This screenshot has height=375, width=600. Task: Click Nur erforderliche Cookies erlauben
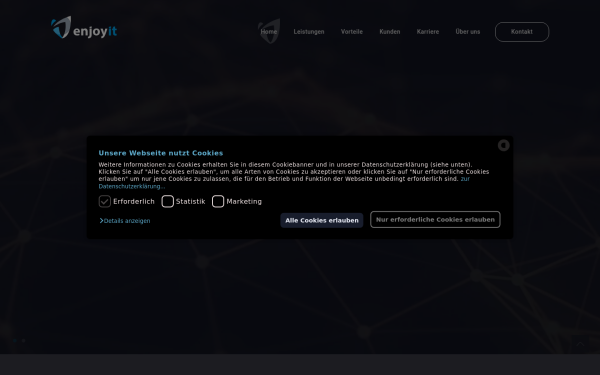click(435, 220)
